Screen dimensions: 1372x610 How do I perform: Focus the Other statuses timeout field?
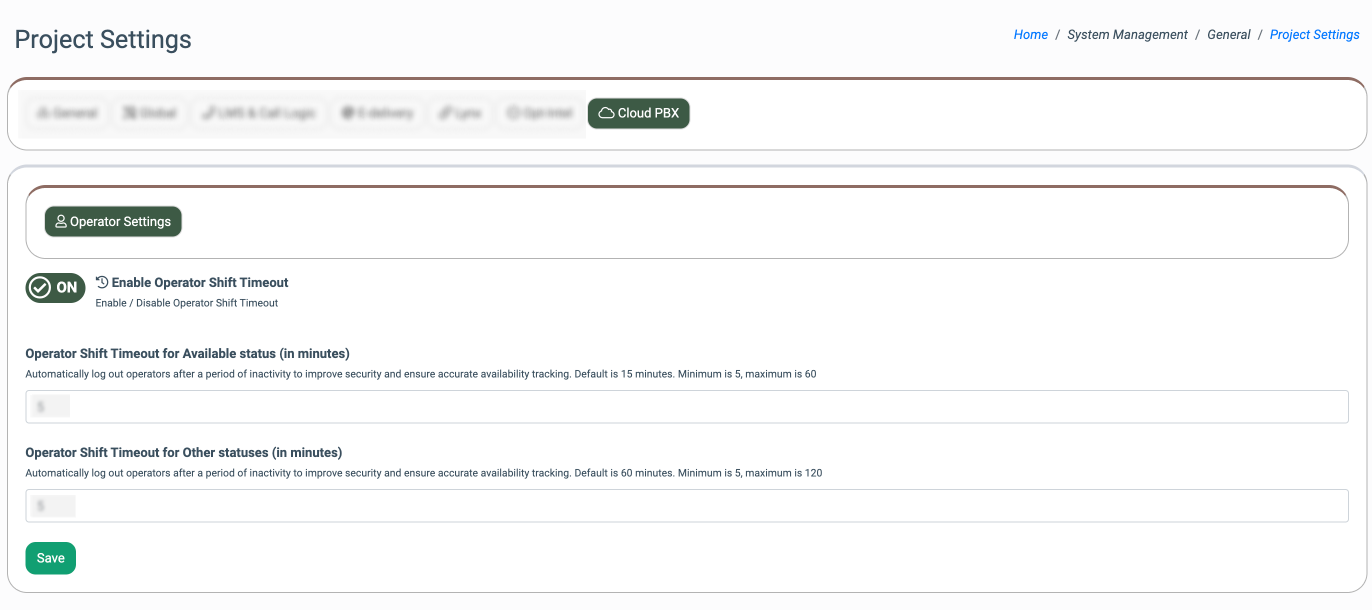[686, 506]
